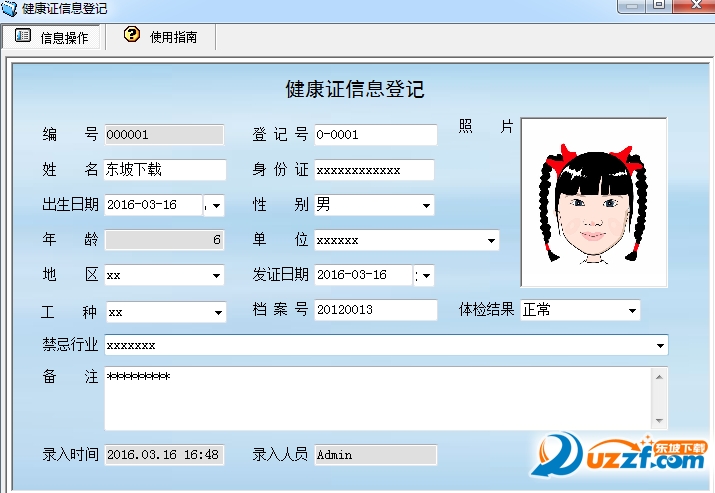Expand the 禁忌行业 dropdown
The height and width of the screenshot is (493, 715).
[x=660, y=346]
